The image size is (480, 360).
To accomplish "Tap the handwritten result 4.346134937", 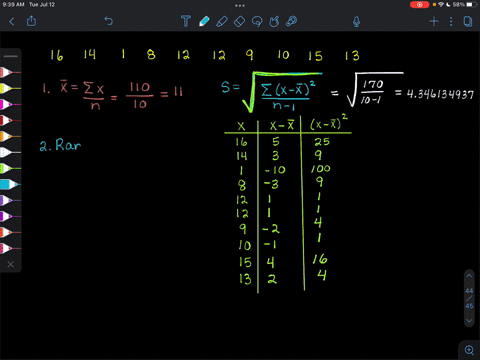I will click(440, 94).
